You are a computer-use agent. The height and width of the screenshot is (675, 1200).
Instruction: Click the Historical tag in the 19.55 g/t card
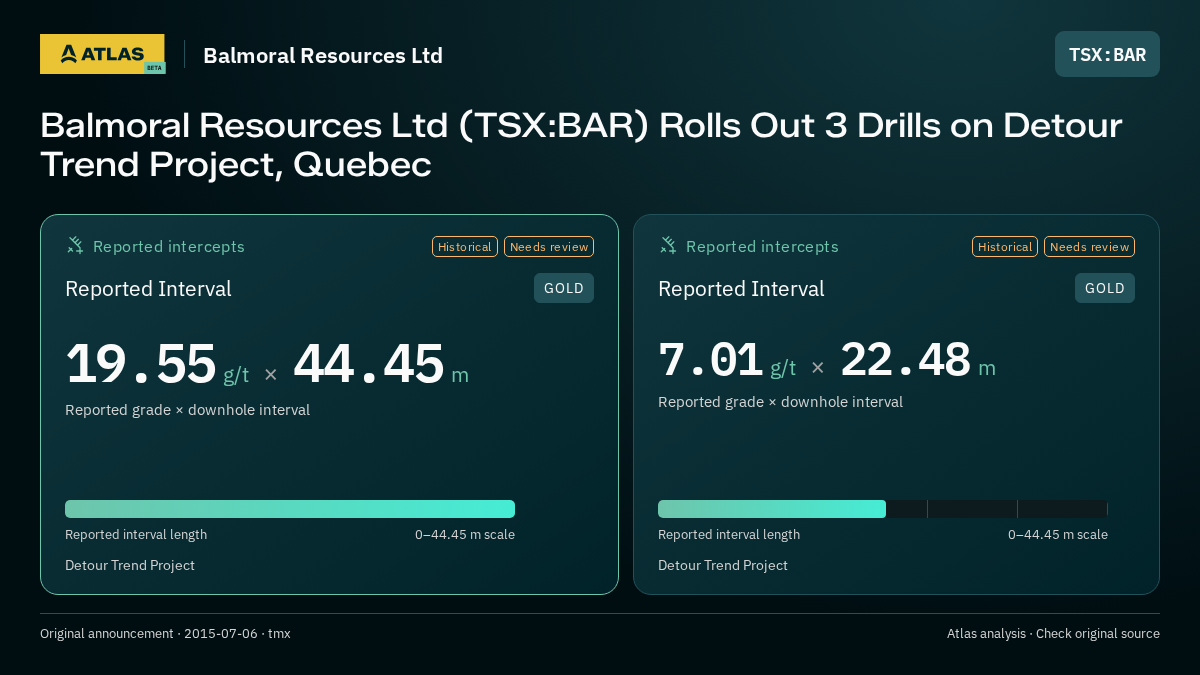pos(465,247)
